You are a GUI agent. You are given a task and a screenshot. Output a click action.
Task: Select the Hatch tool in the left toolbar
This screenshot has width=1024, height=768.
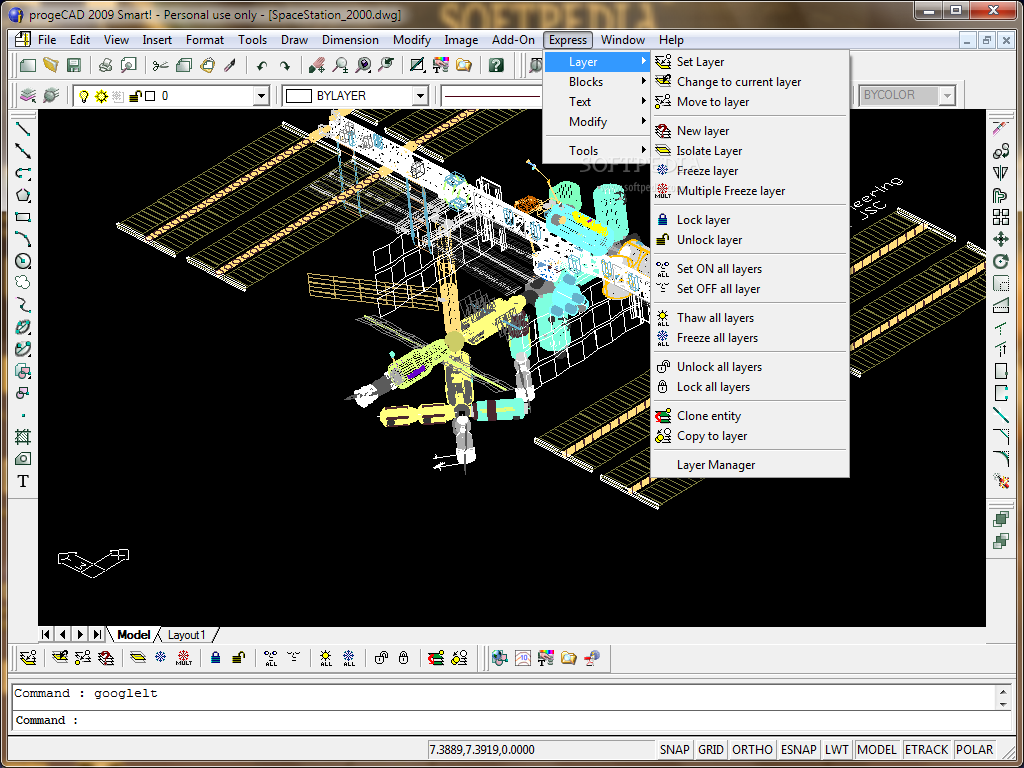23,436
